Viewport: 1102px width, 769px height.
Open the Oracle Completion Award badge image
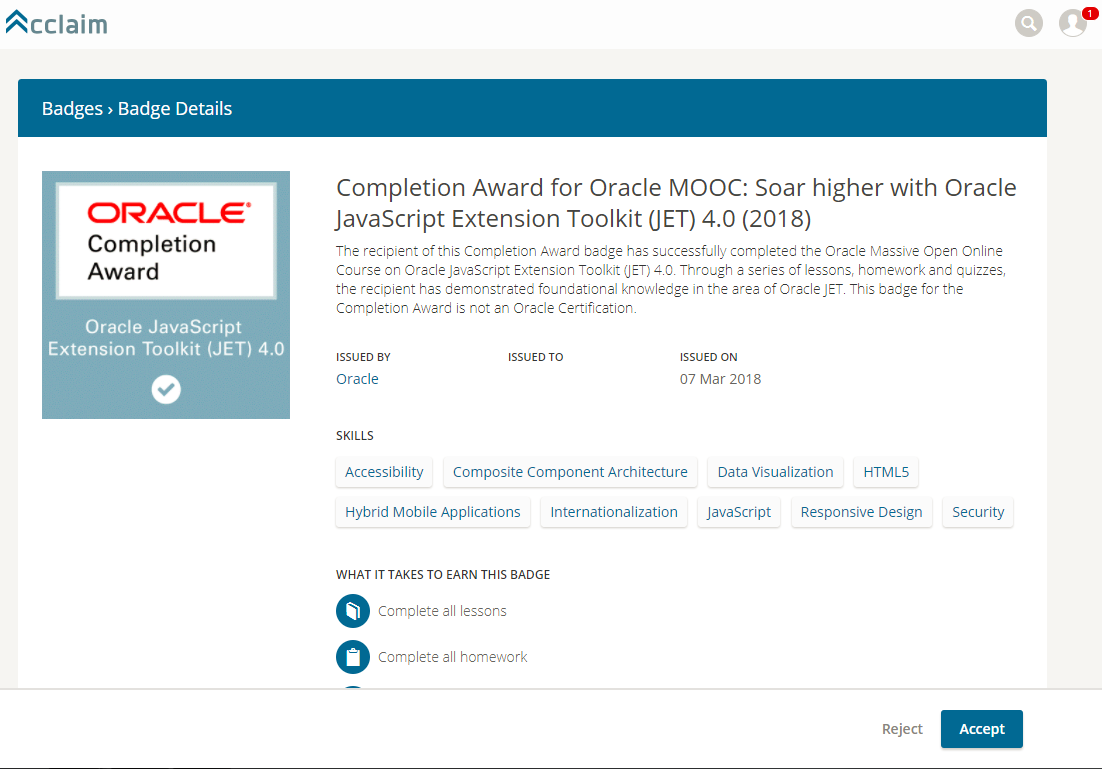166,294
